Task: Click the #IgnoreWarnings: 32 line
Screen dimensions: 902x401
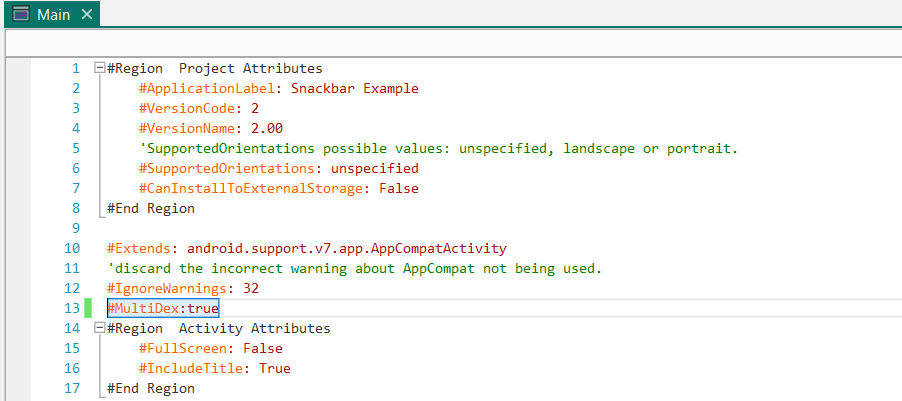Action: tap(183, 289)
